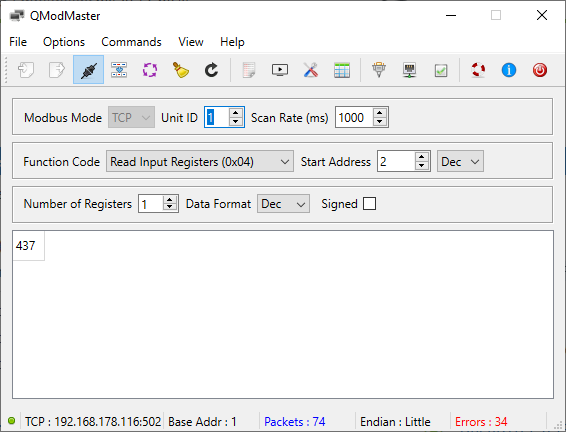This screenshot has height=432, width=566.
Task: Click the Packets : 74 counter
Action: [x=295, y=422]
